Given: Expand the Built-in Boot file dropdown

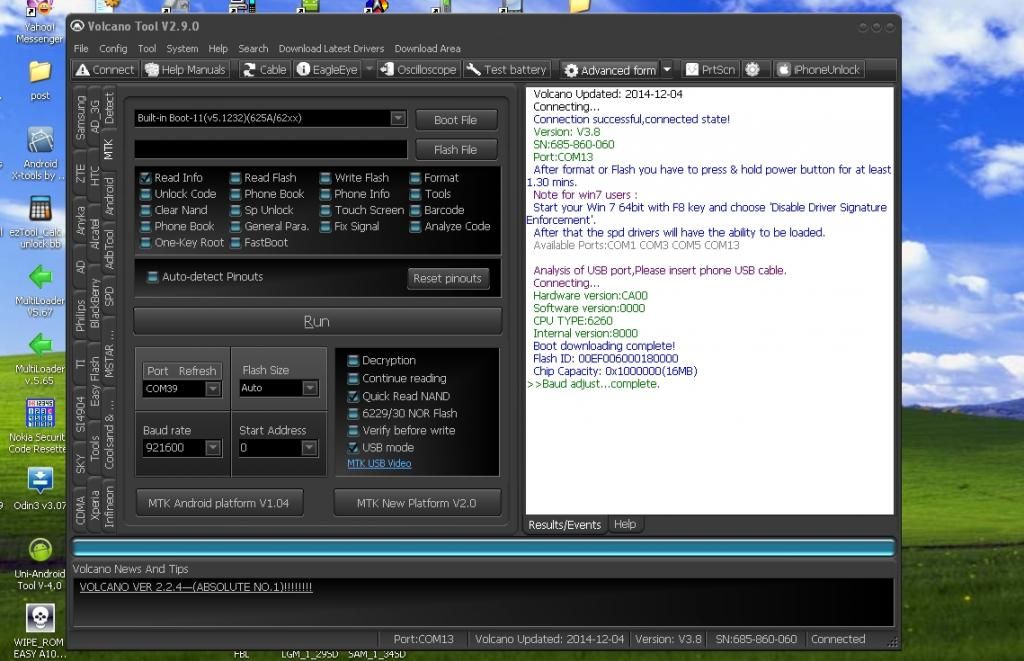Looking at the screenshot, I should 398,119.
